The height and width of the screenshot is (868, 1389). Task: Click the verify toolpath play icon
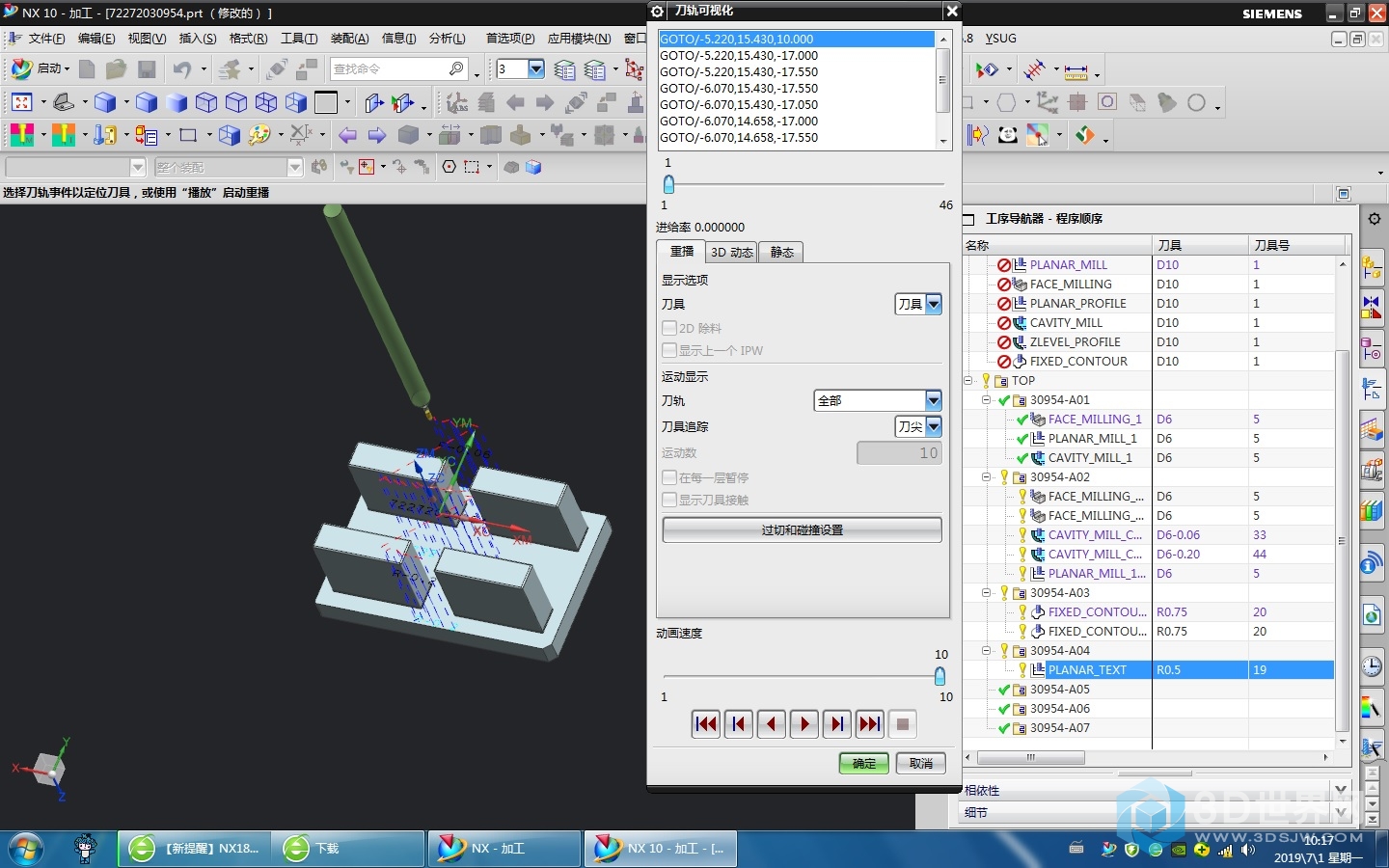(987, 69)
